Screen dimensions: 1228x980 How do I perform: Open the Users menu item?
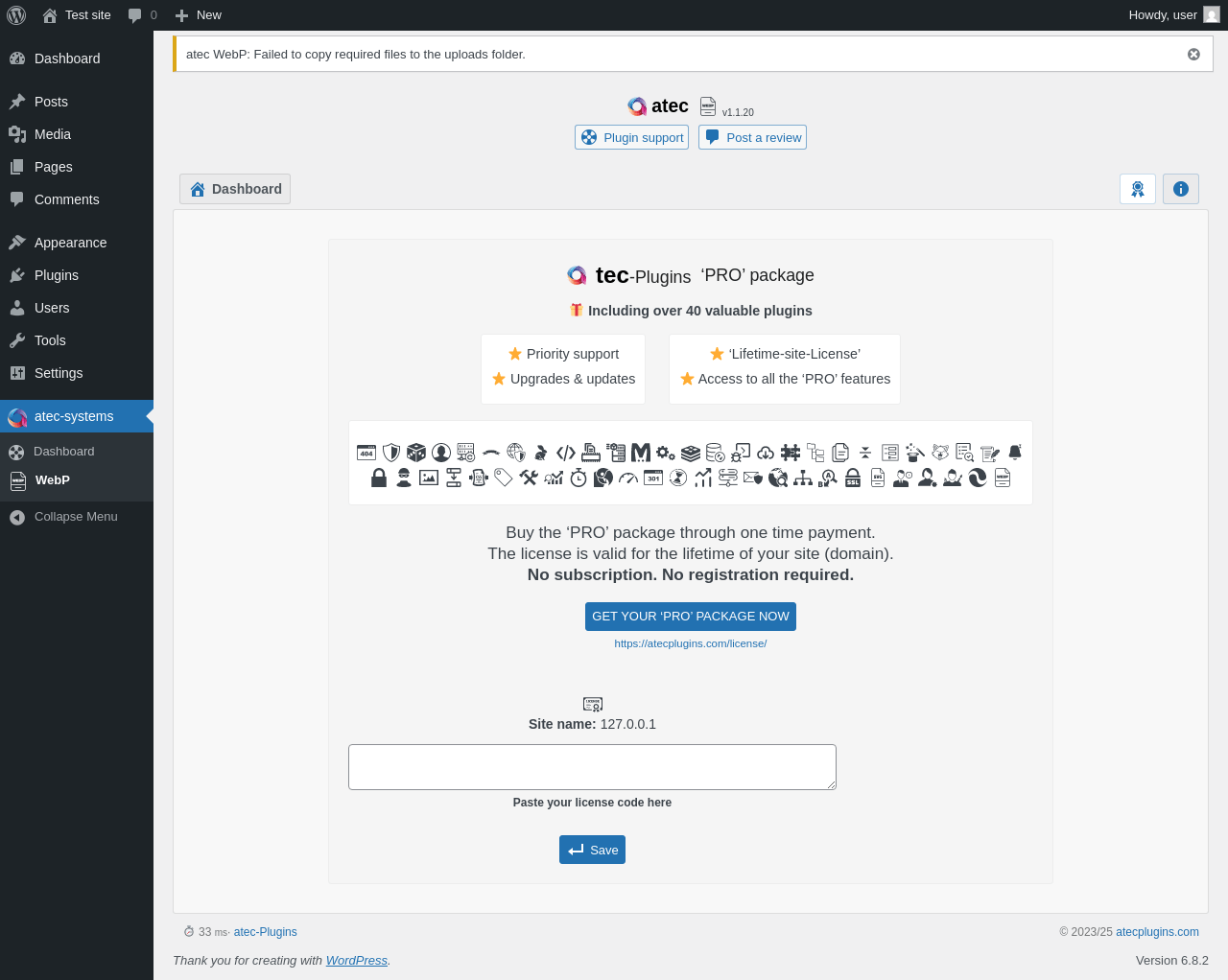[x=77, y=308]
